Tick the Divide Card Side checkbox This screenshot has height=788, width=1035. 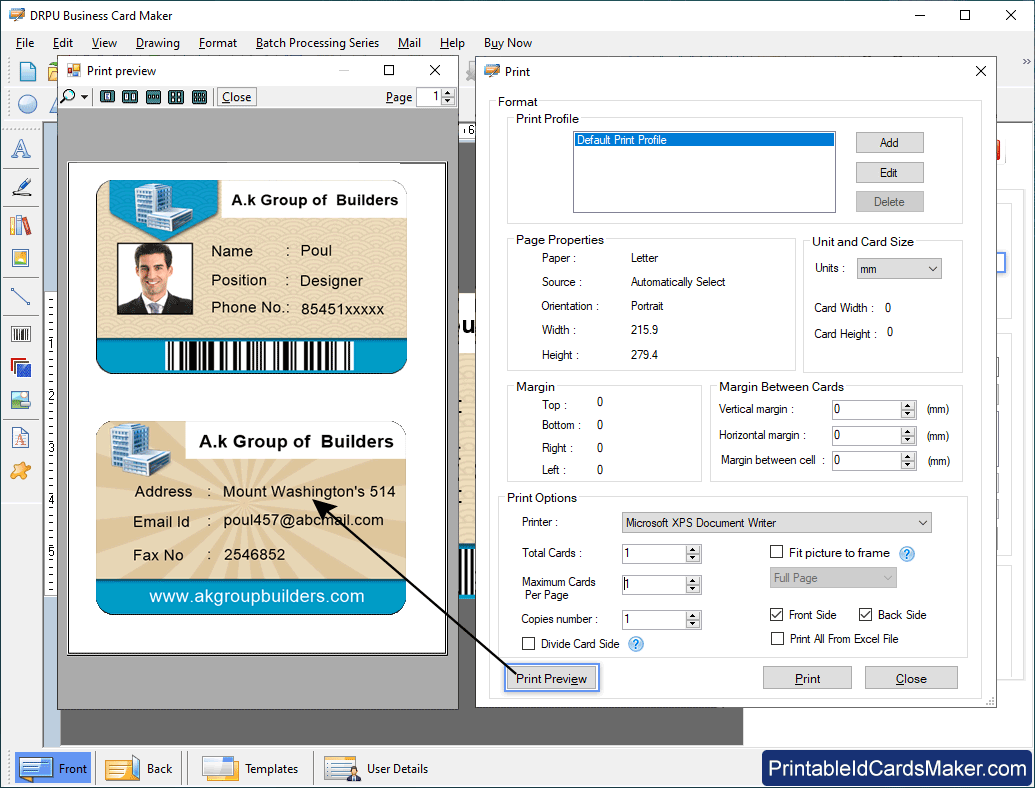click(x=528, y=643)
